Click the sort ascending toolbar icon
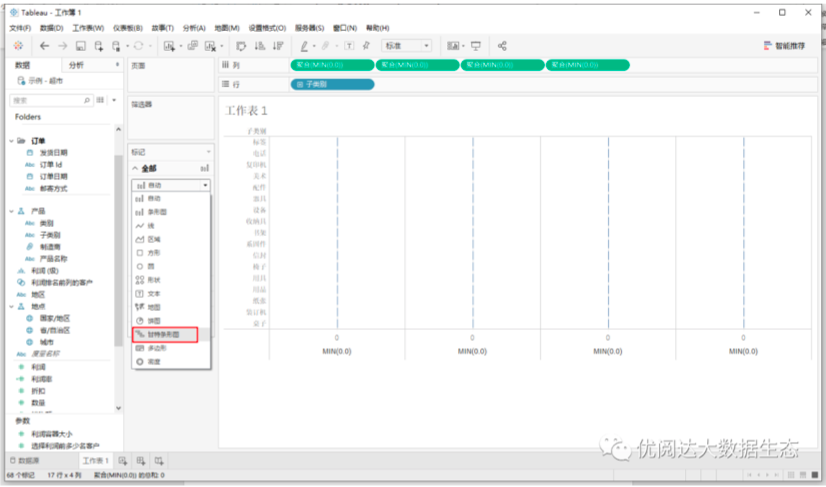Viewport: 826px width, 487px height. click(x=260, y=46)
